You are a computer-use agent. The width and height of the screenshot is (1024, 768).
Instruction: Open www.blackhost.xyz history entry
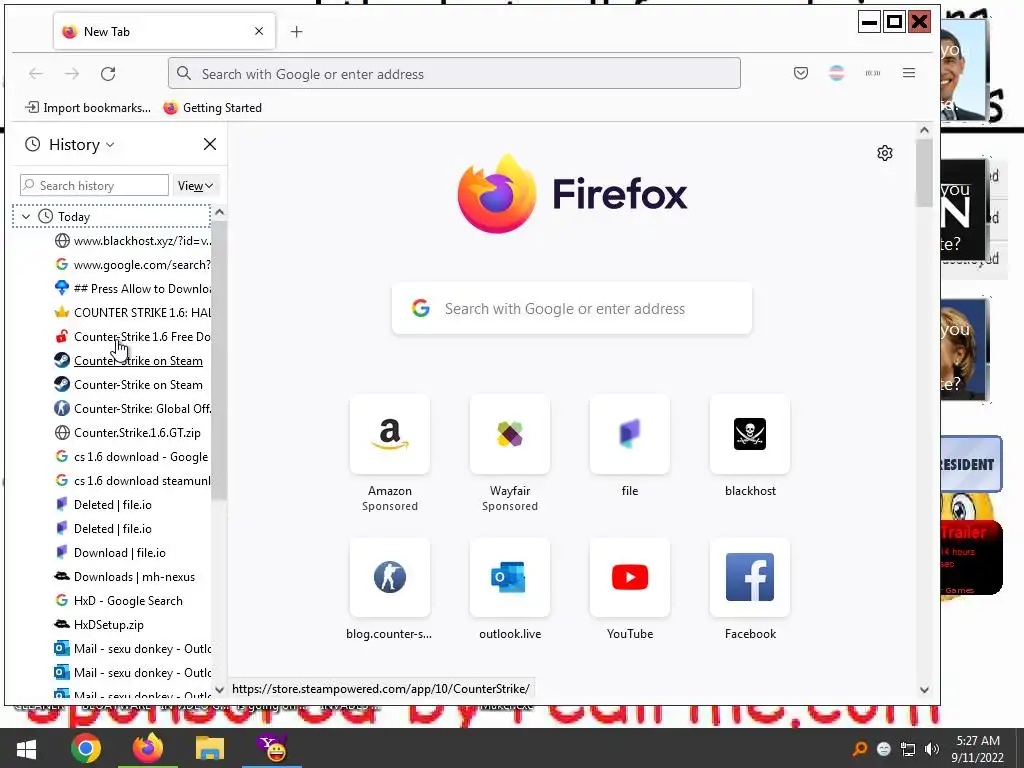coord(133,241)
